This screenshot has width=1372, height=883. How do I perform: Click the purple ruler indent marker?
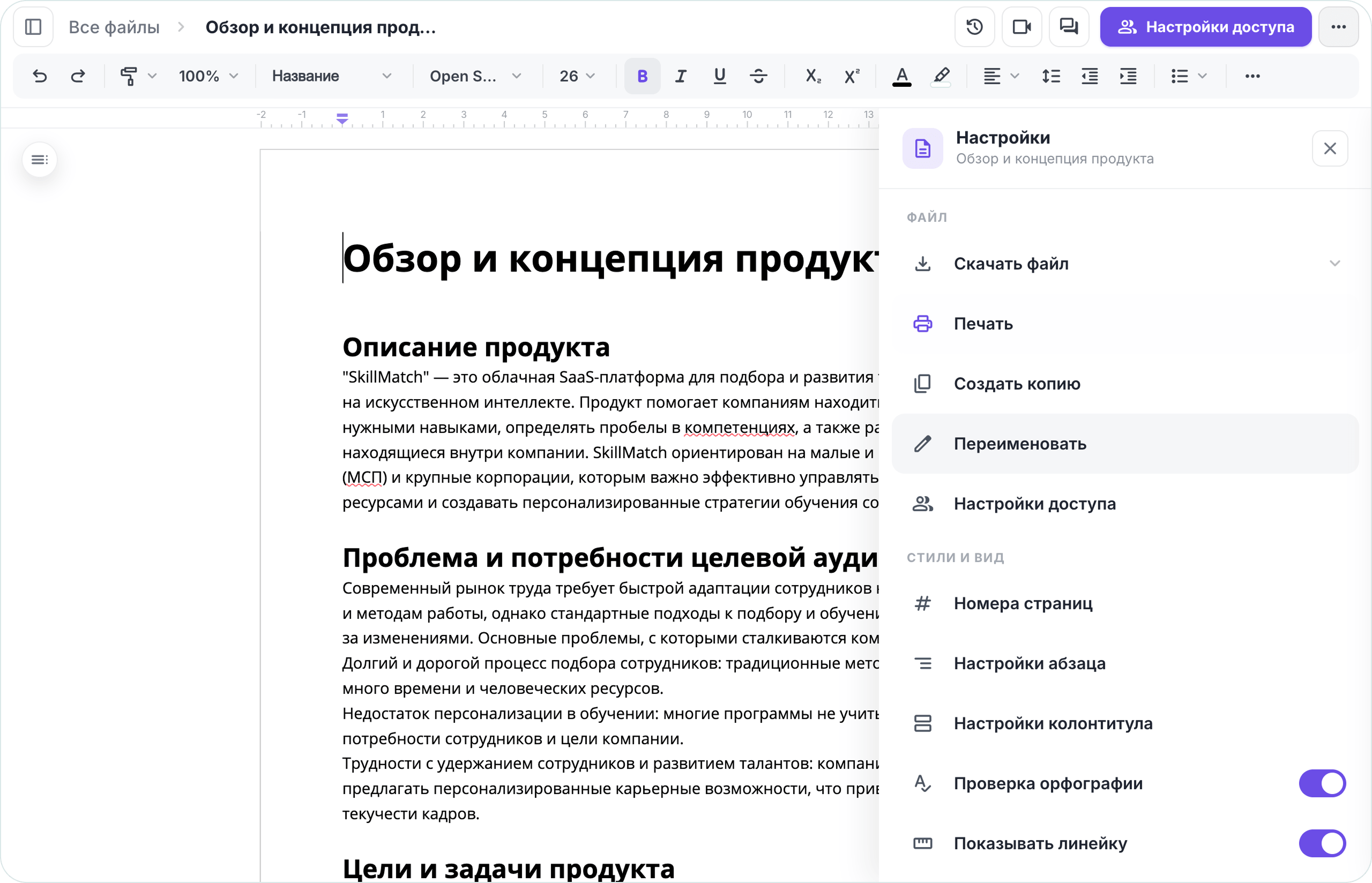(342, 119)
